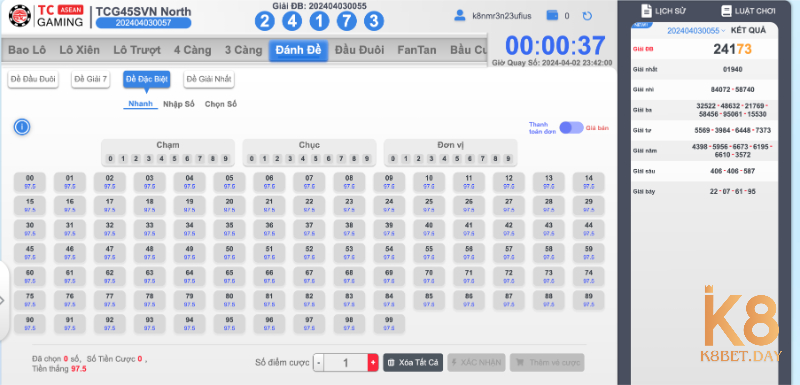The height and width of the screenshot is (385, 800).
Task: Click the bet points input field
Action: tap(346, 363)
